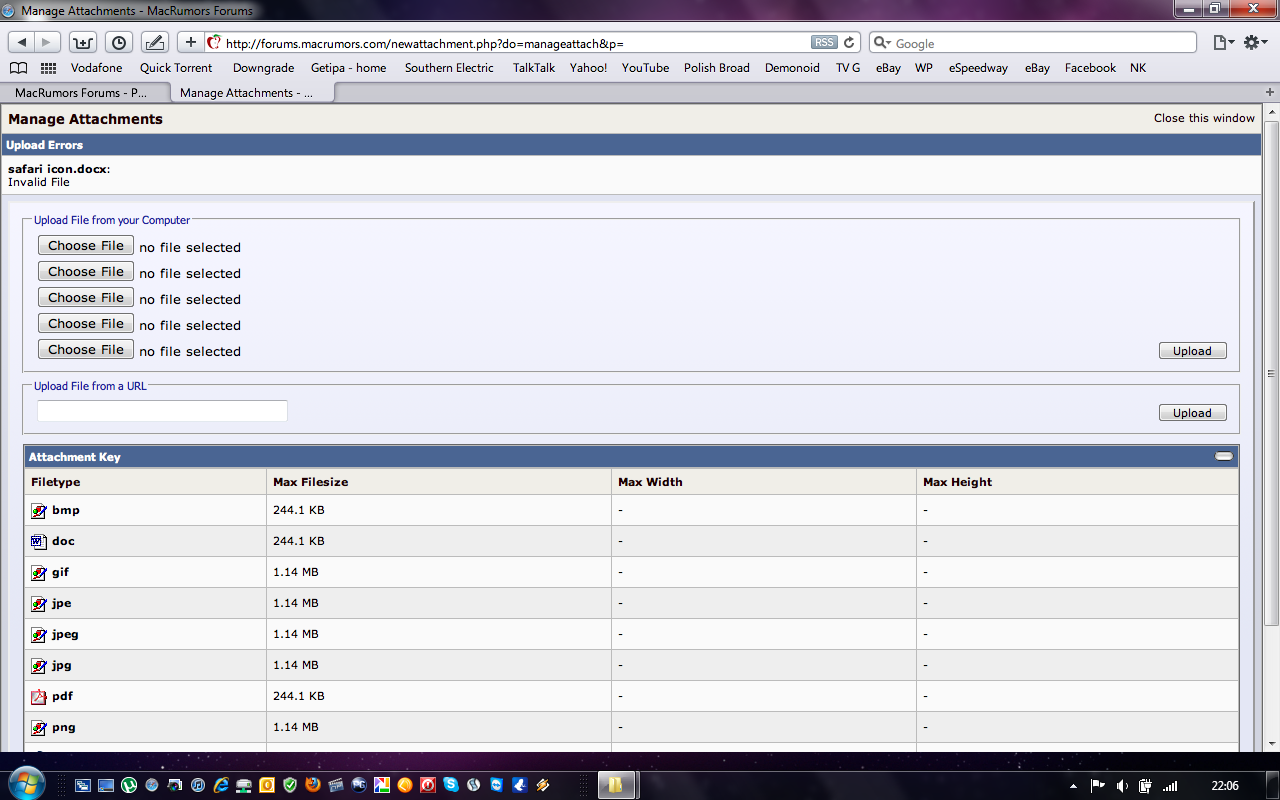Click the 'safari icon.docx' filename
The height and width of the screenshot is (800, 1280).
57,169
